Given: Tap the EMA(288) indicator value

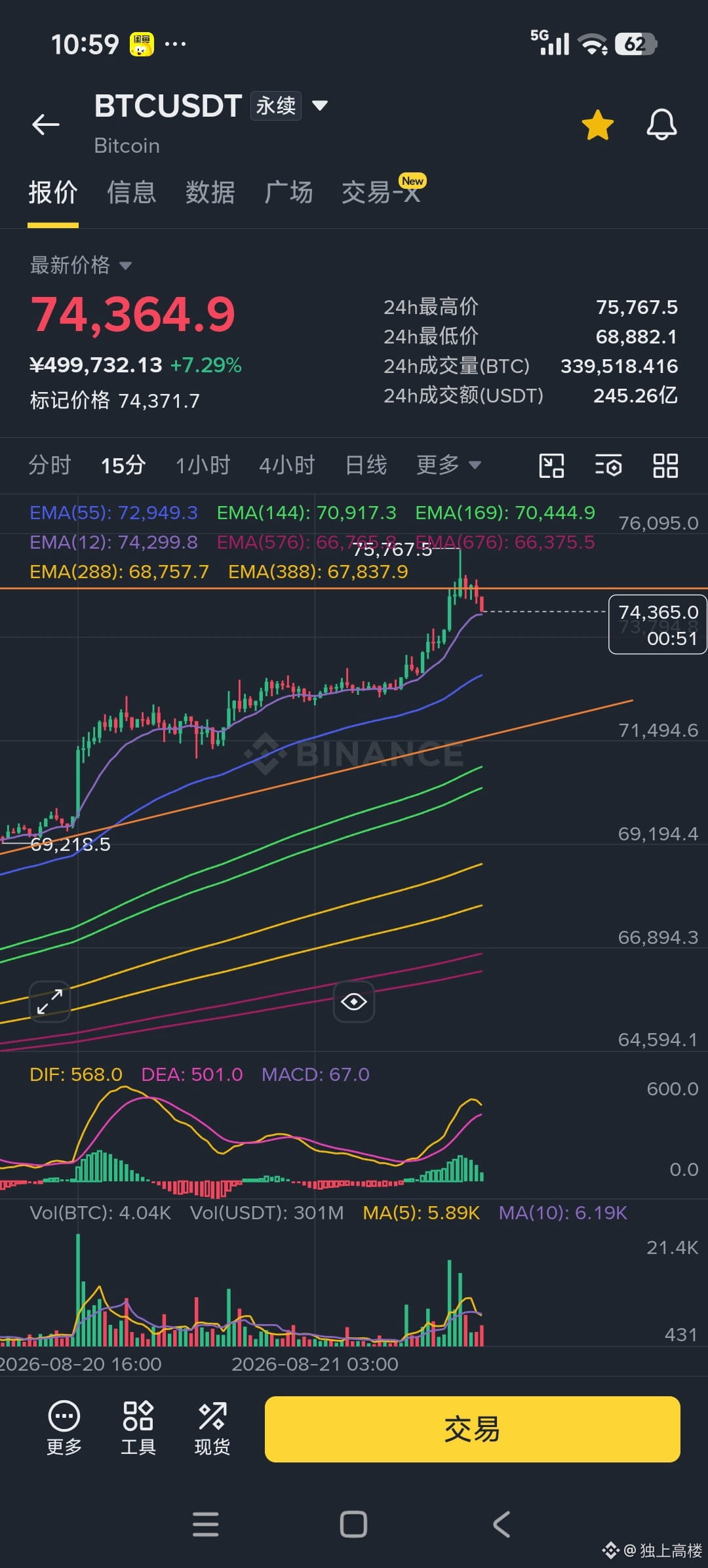Looking at the screenshot, I should point(119,572).
